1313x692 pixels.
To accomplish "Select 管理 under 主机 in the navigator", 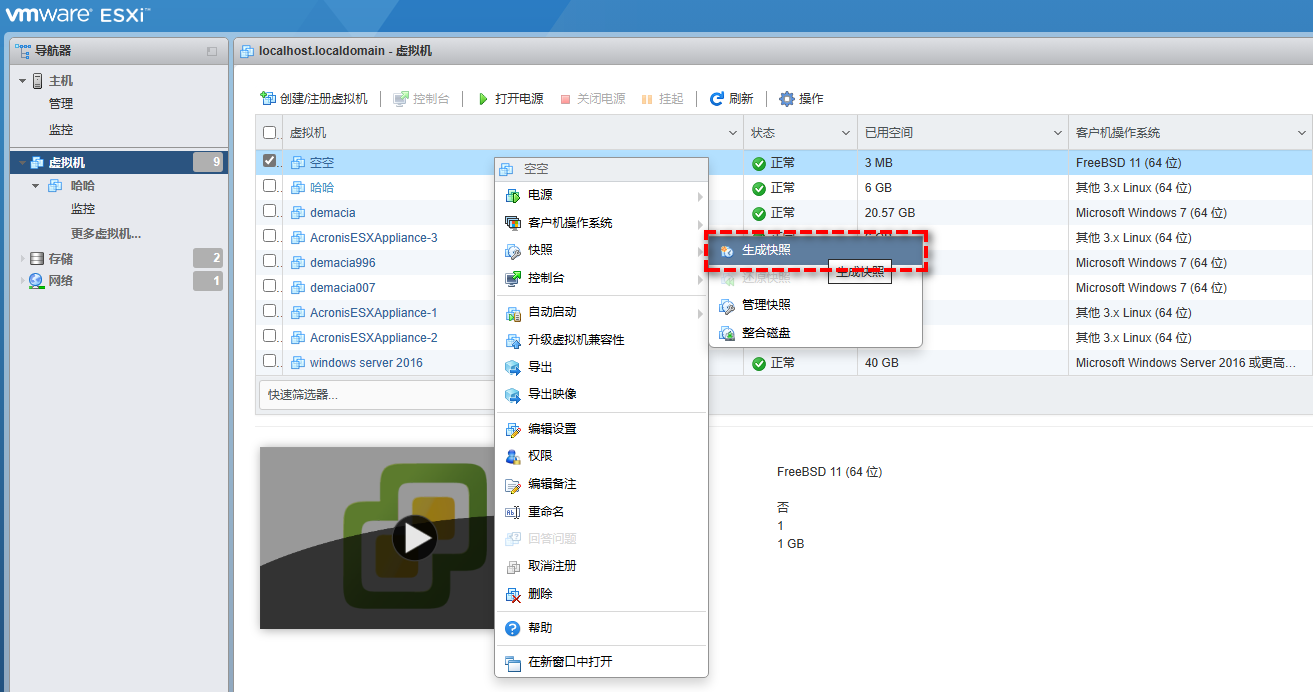I will click(x=61, y=104).
